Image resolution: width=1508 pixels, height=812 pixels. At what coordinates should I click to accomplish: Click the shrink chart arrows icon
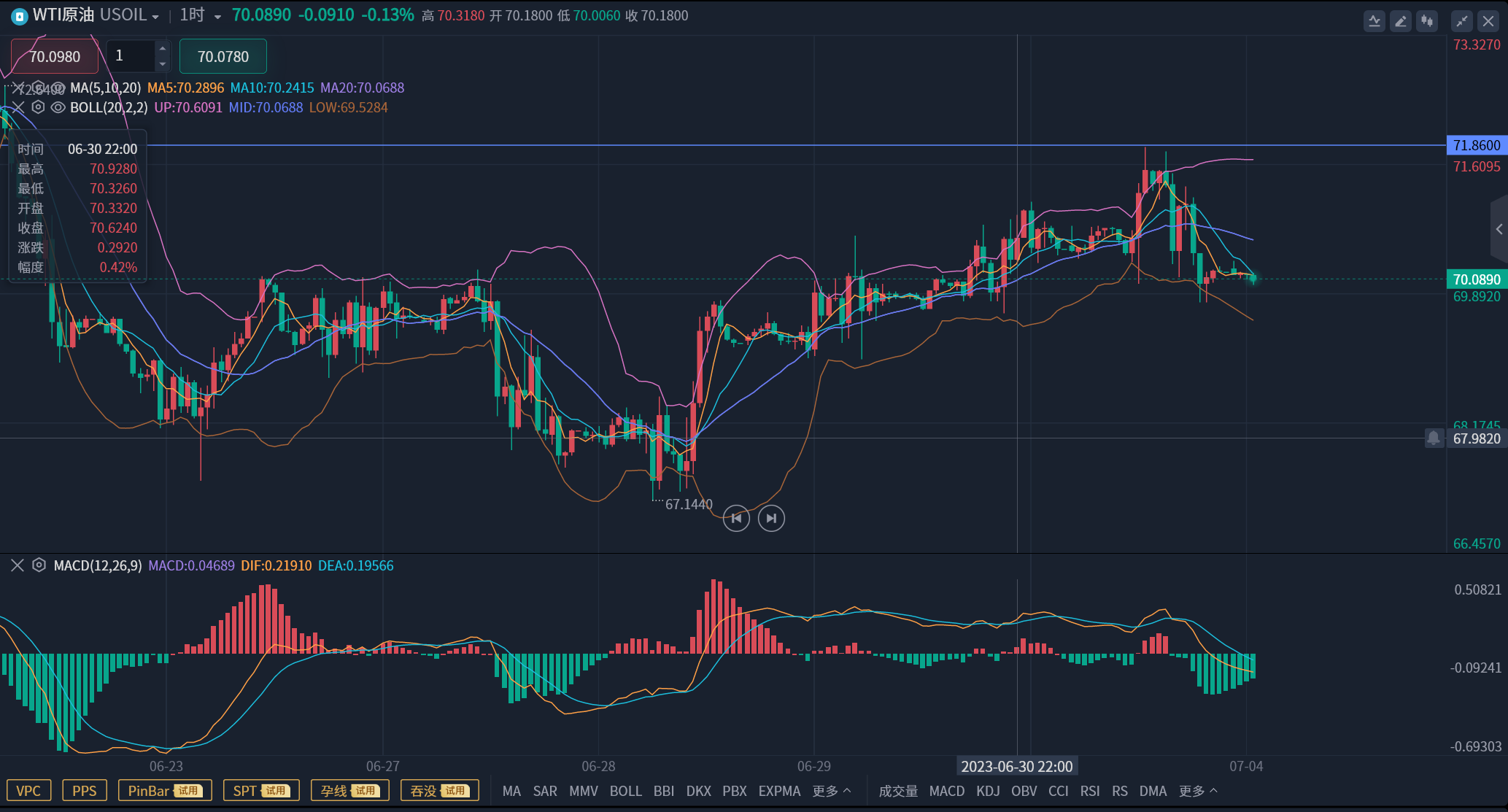(1461, 21)
